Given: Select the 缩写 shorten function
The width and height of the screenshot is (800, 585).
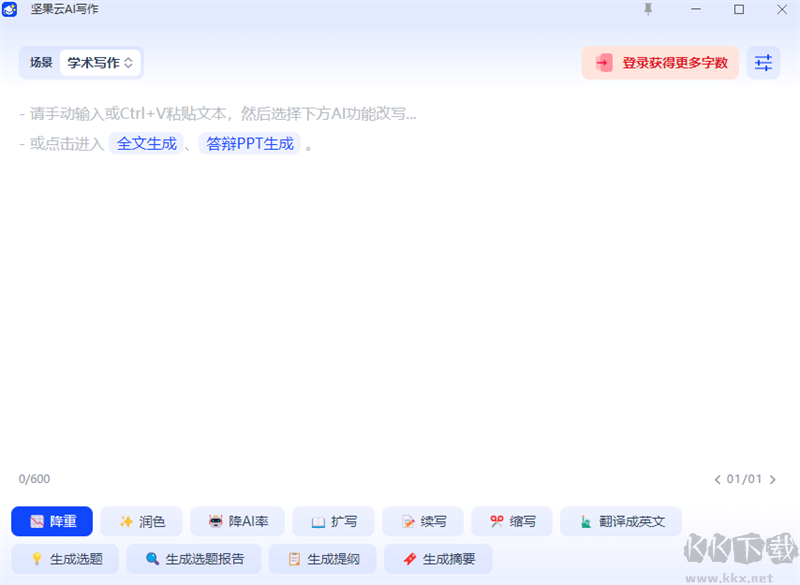Looking at the screenshot, I should point(512,521).
